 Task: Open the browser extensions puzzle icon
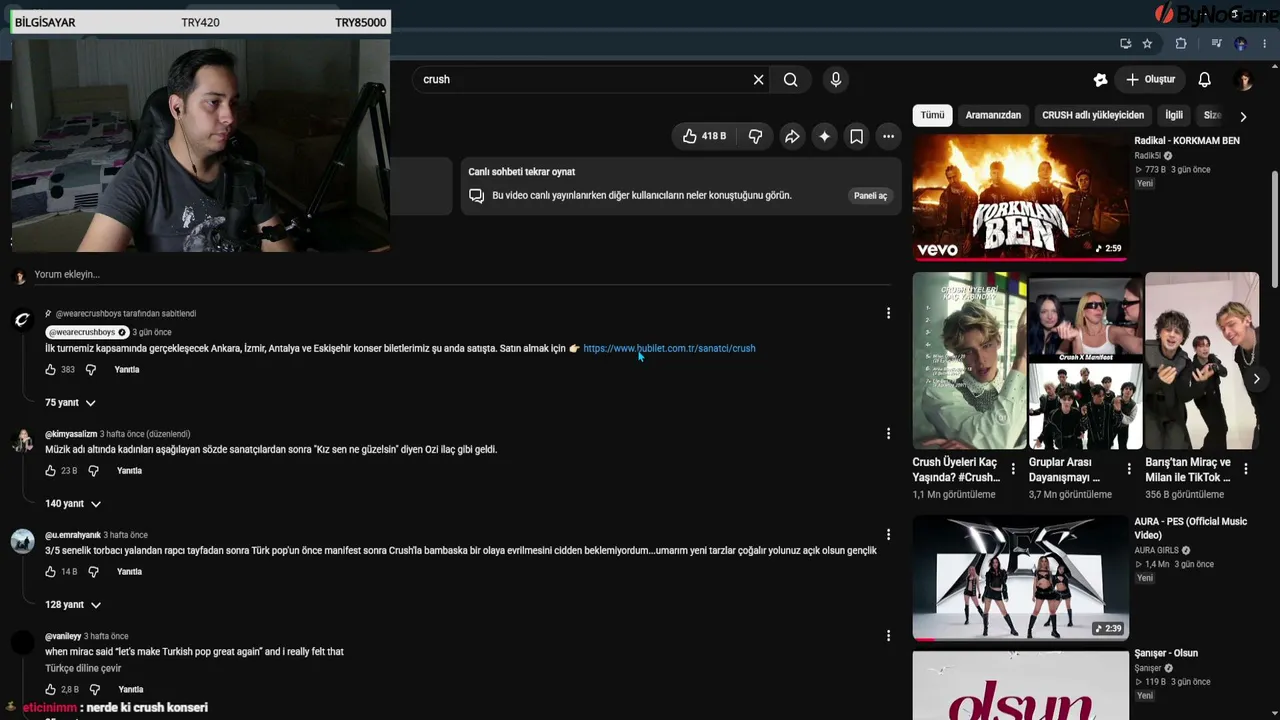(1181, 44)
